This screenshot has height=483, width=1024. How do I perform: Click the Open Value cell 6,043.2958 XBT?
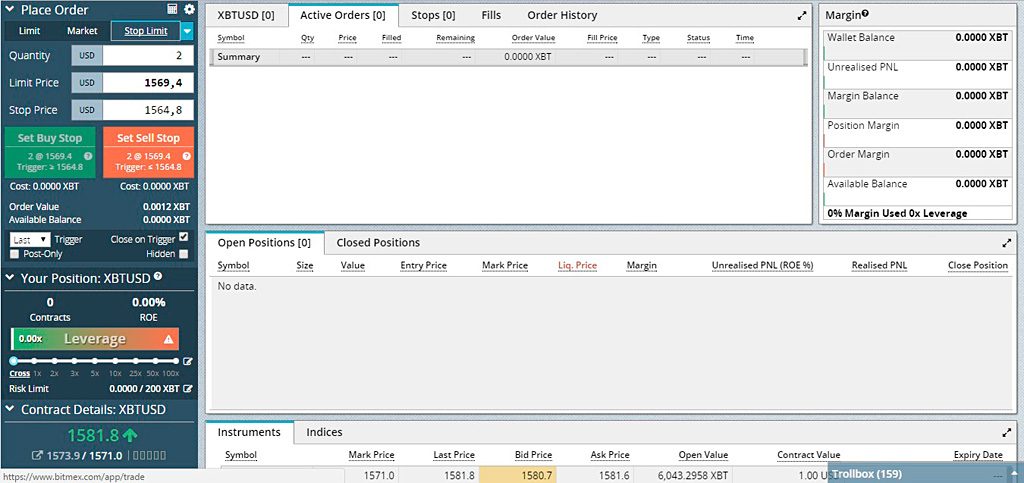tap(682, 476)
